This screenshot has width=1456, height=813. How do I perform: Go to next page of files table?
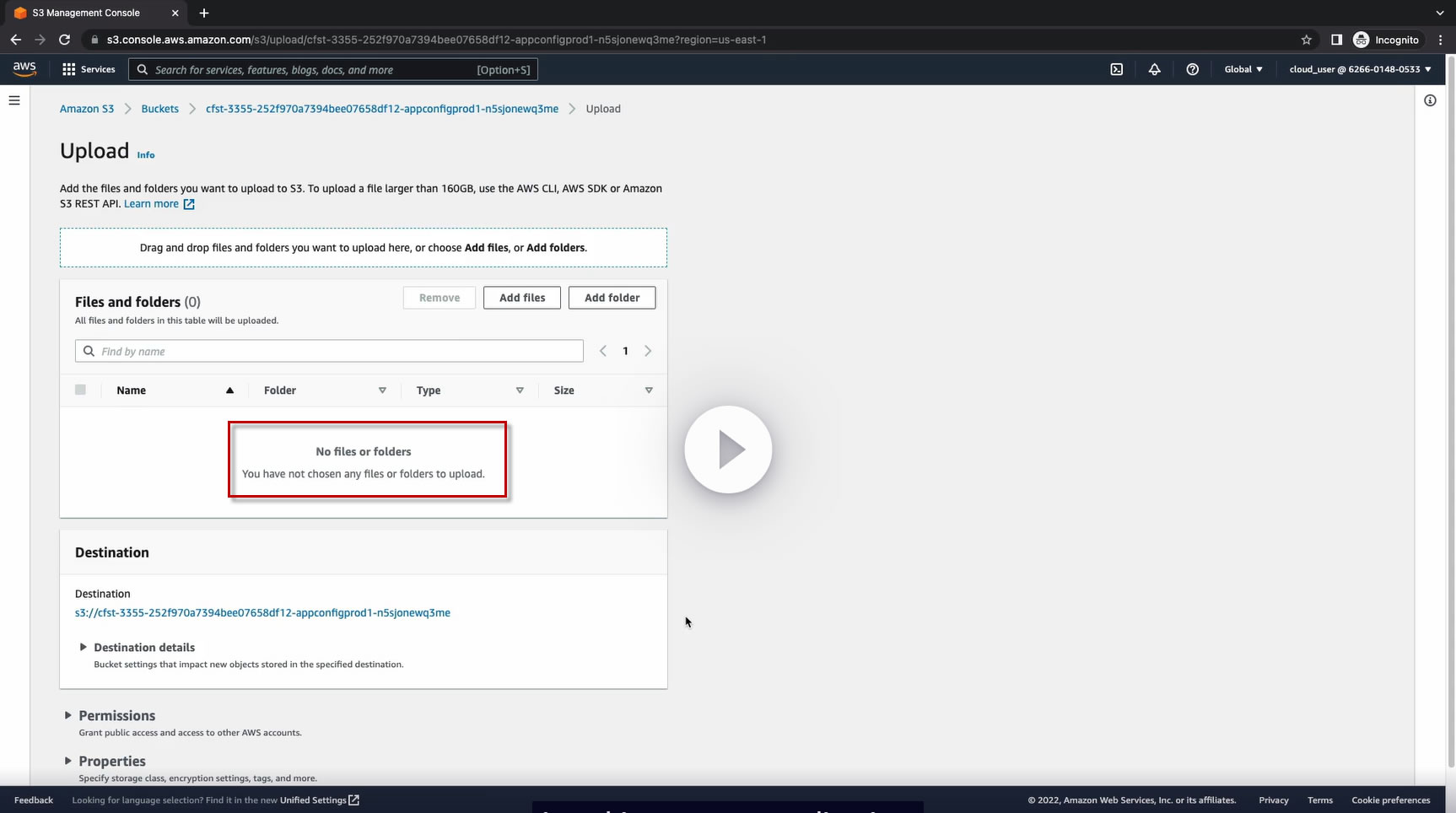pos(648,351)
